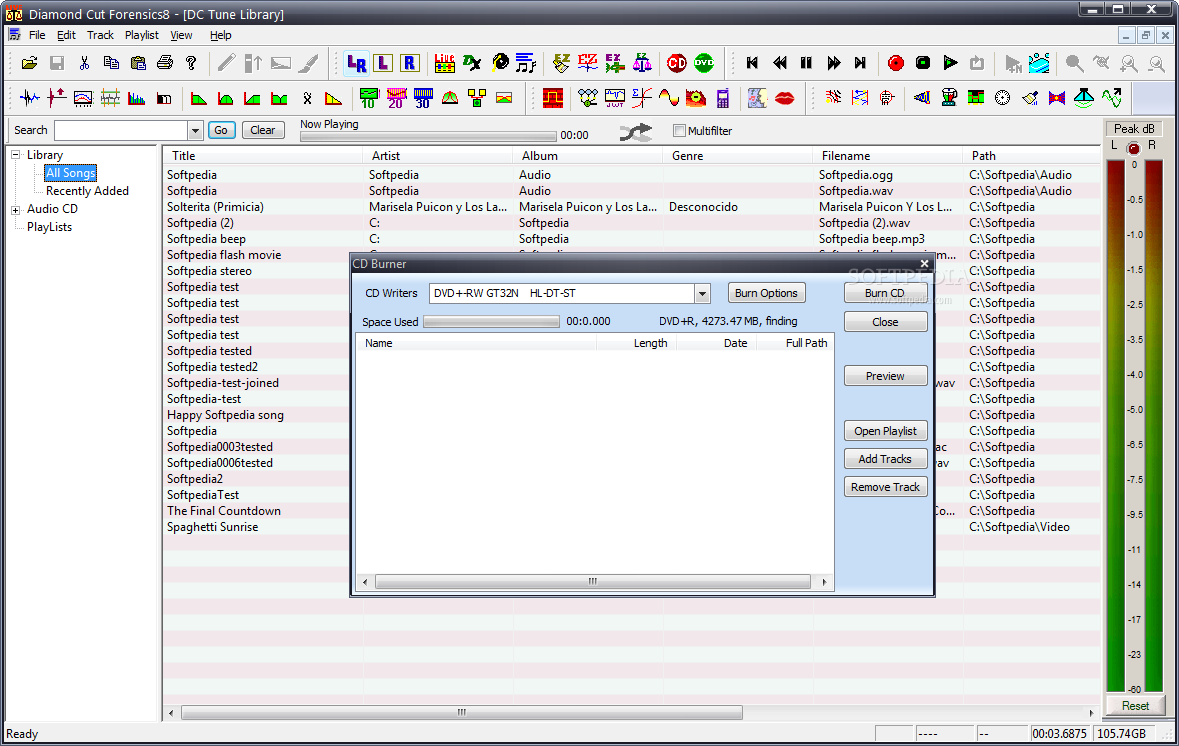This screenshot has height=746, width=1179.
Task: Click the Help question mark icon
Action: 191,63
